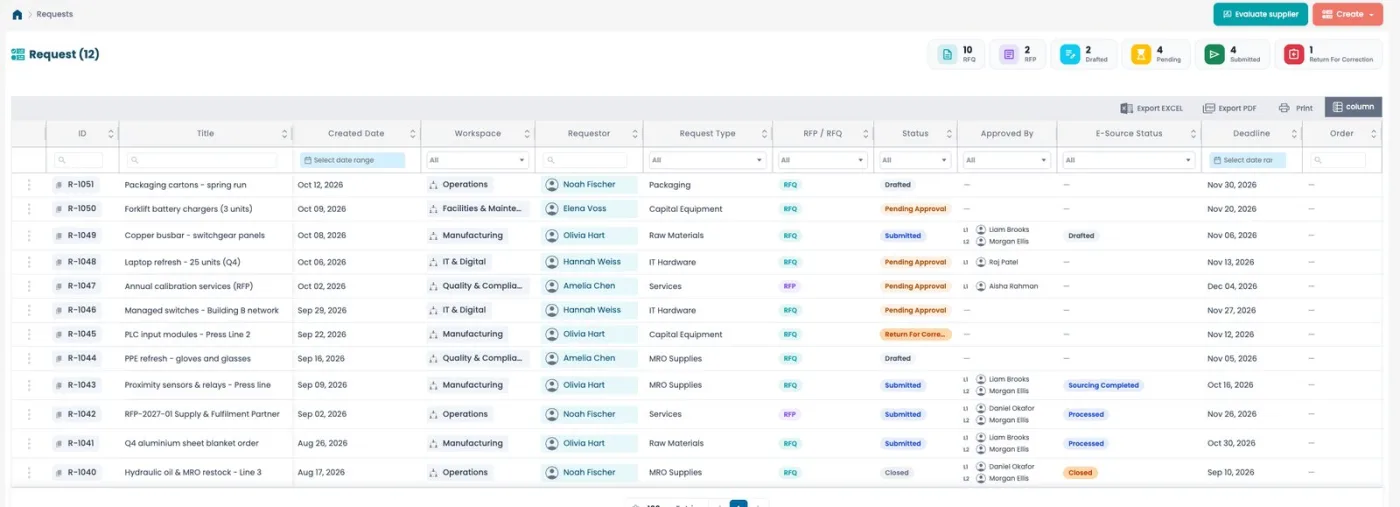This screenshot has height=507, width=1400.
Task: Click 'PLC input modules - Press Line 2' title
Action: (x=187, y=334)
